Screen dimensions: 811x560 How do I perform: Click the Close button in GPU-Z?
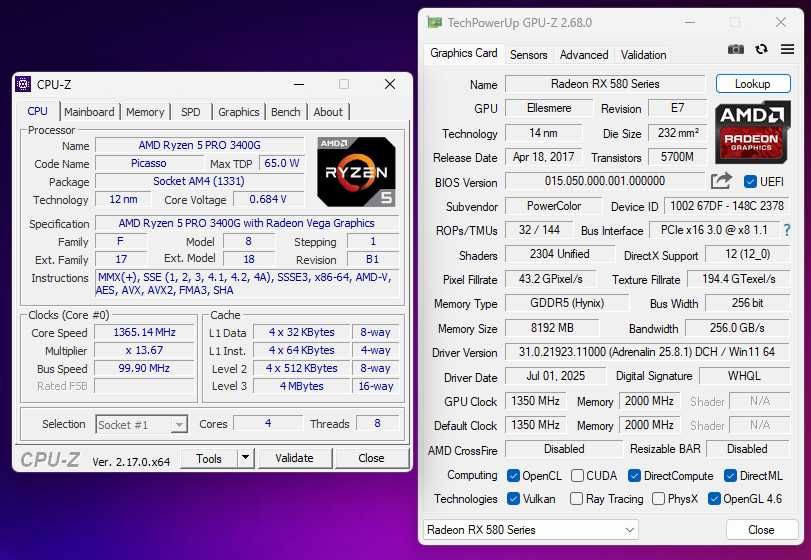(x=761, y=529)
